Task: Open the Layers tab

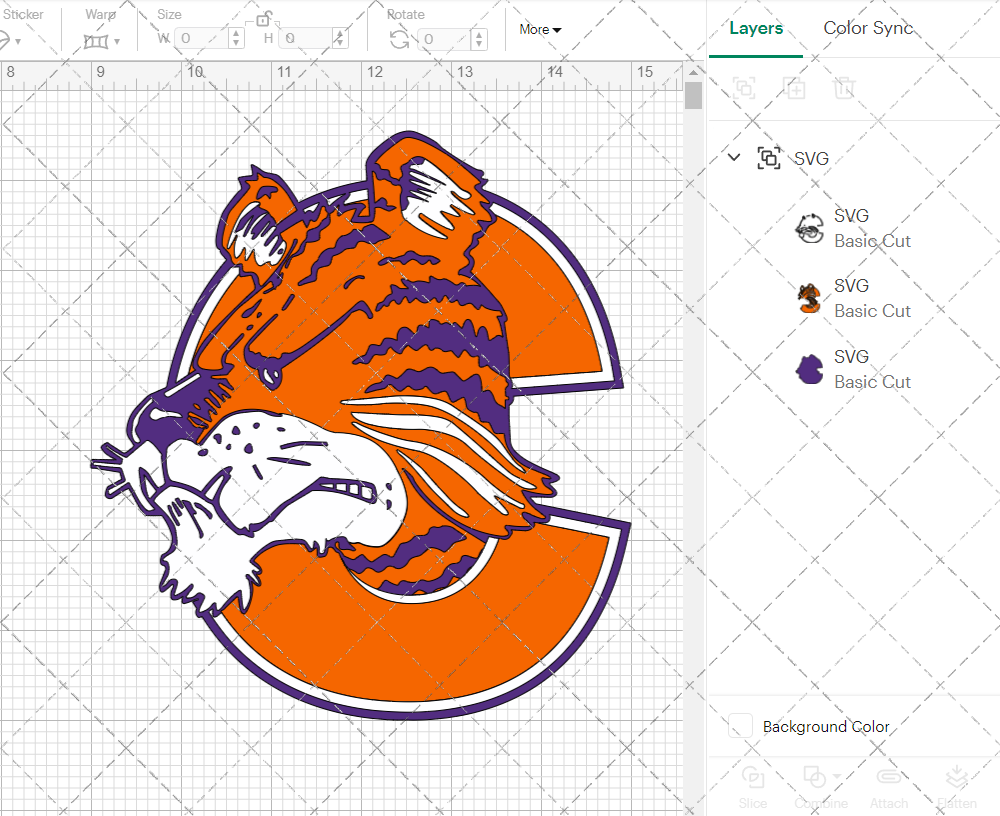Action: point(756,28)
